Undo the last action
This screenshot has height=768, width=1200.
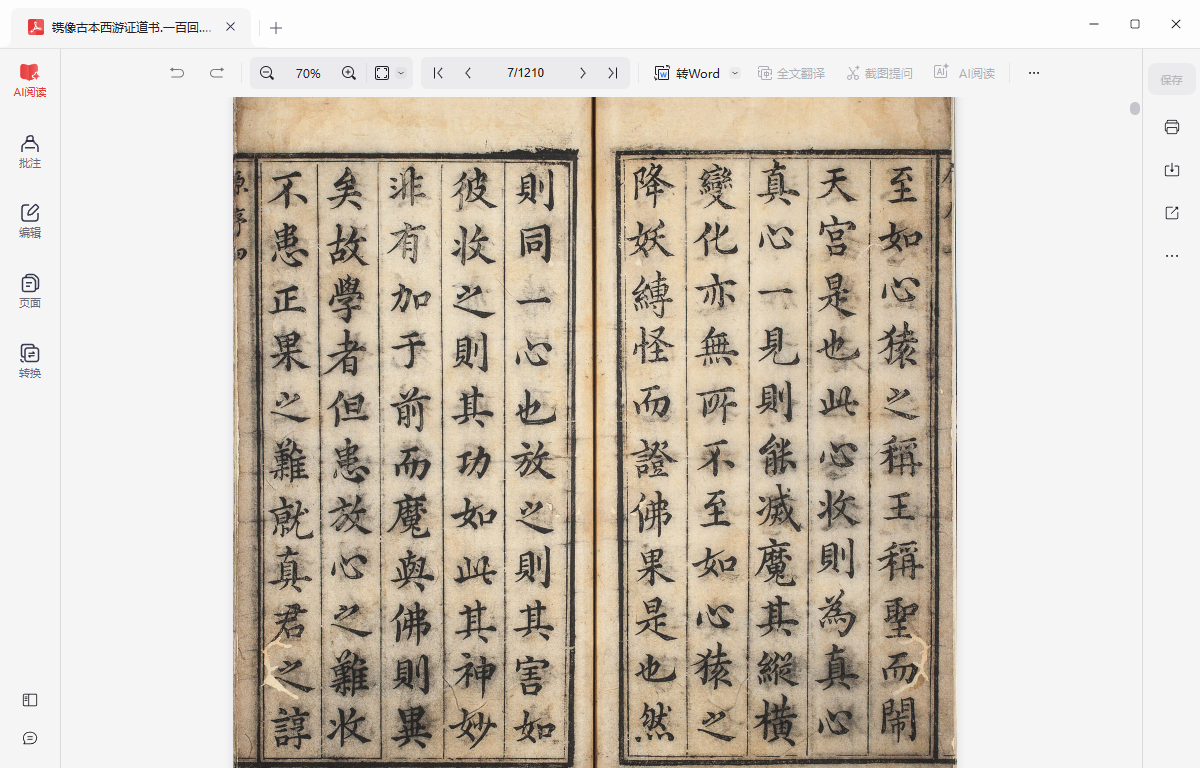tap(177, 73)
